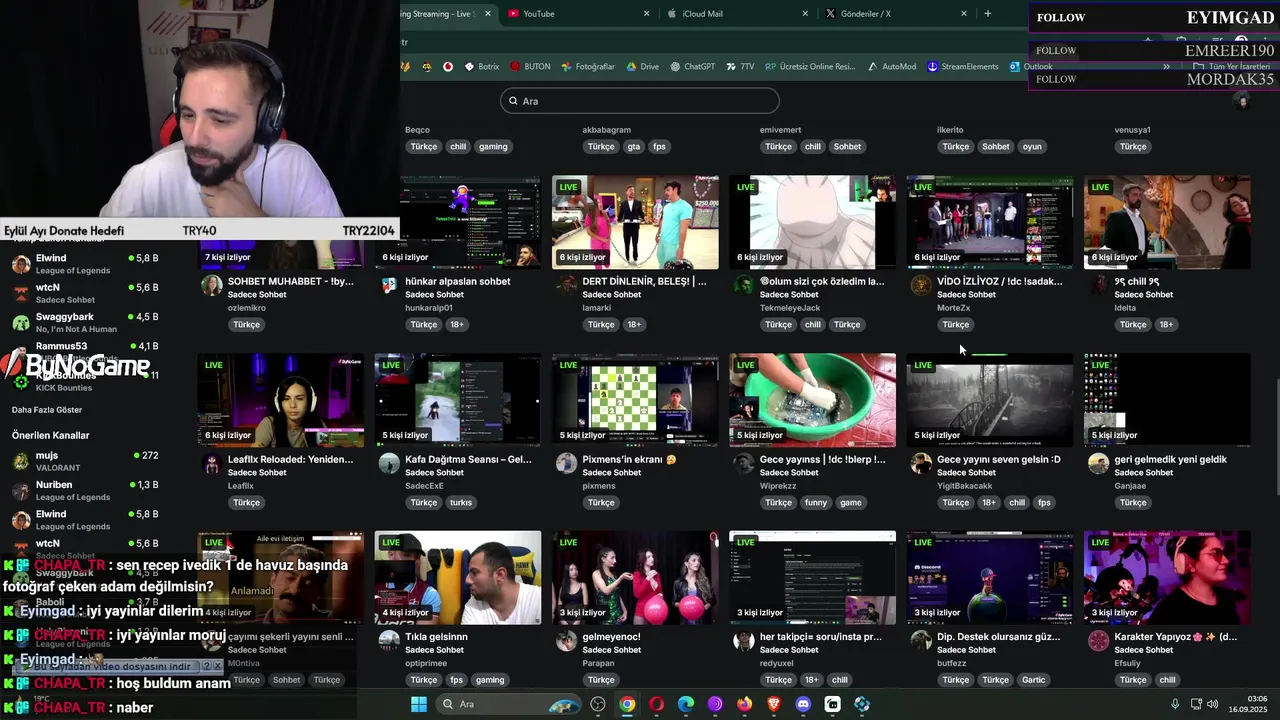Screen dimensions: 1280x720
Task: Open Tıkla gelsinnn stream title
Action: tap(436, 637)
